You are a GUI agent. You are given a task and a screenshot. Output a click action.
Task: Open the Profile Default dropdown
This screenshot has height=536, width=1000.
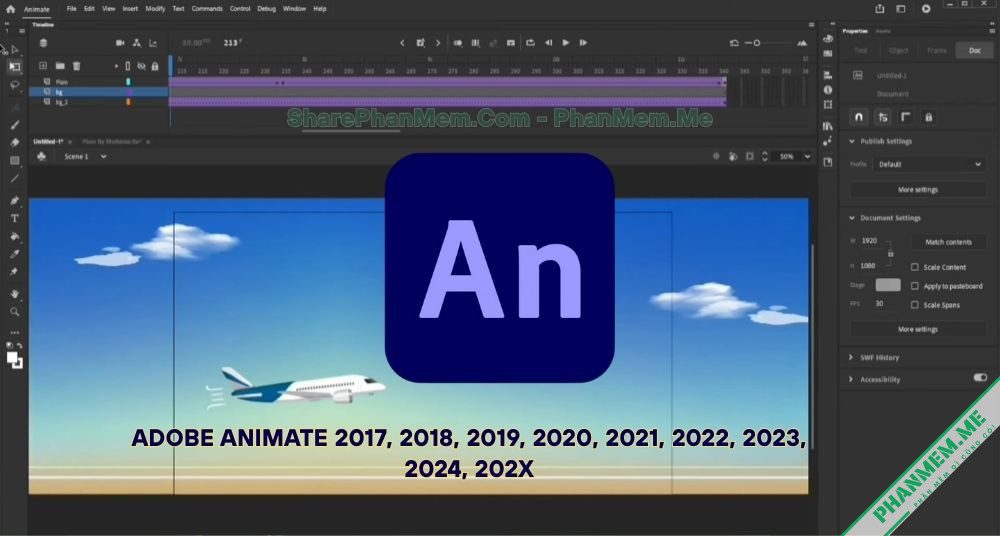pyautogui.click(x=929, y=164)
